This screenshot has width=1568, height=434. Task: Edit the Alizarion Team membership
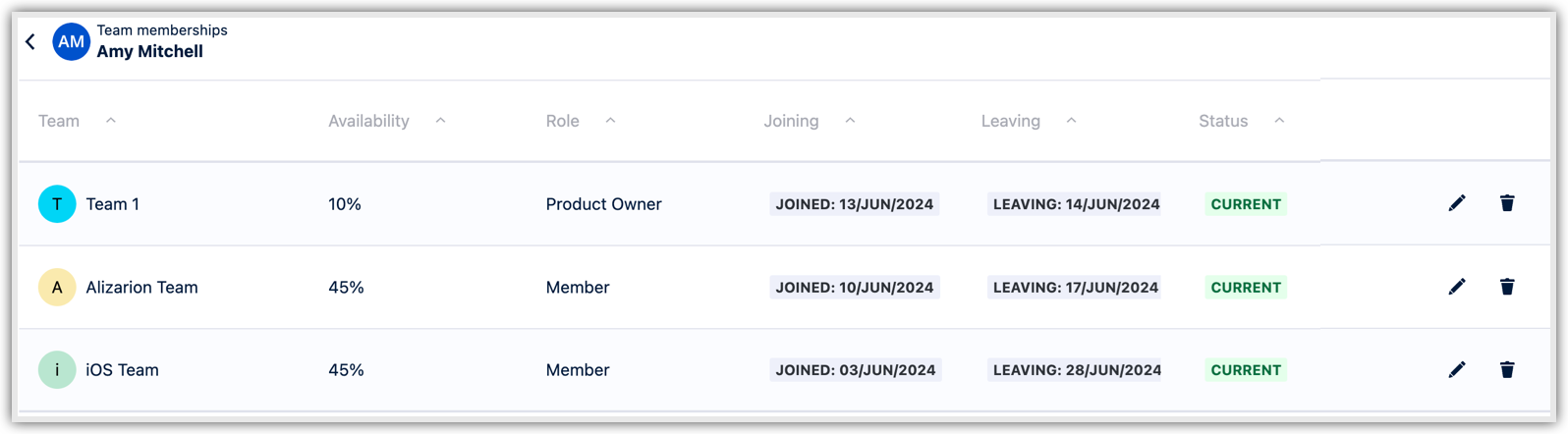click(1457, 287)
